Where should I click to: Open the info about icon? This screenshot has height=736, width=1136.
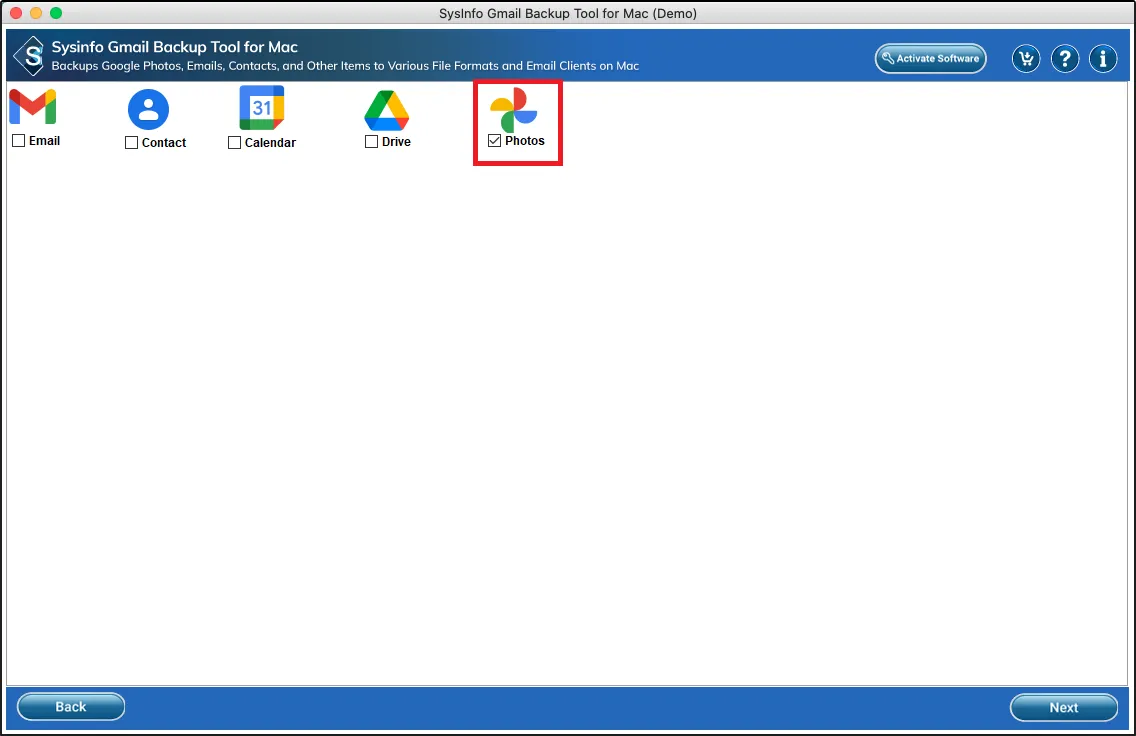[x=1103, y=59]
